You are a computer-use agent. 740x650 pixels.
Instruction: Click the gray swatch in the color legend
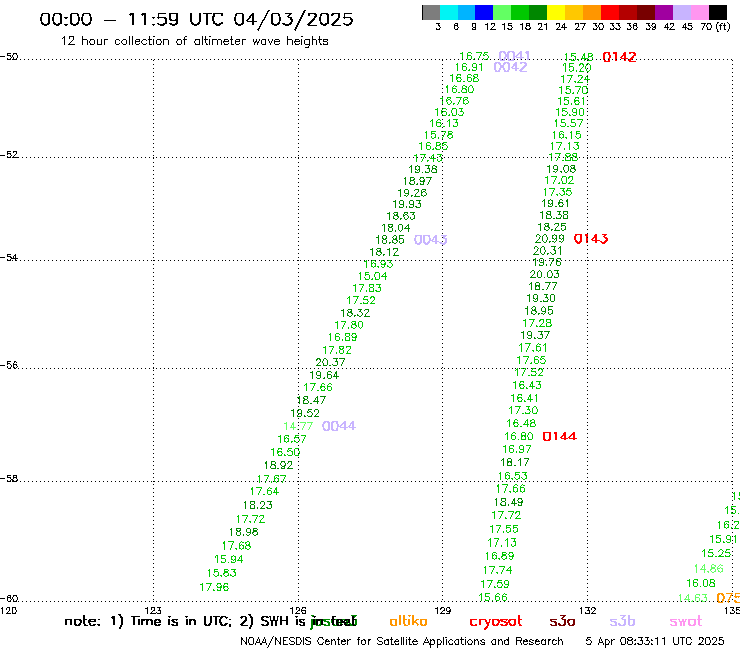pyautogui.click(x=431, y=12)
